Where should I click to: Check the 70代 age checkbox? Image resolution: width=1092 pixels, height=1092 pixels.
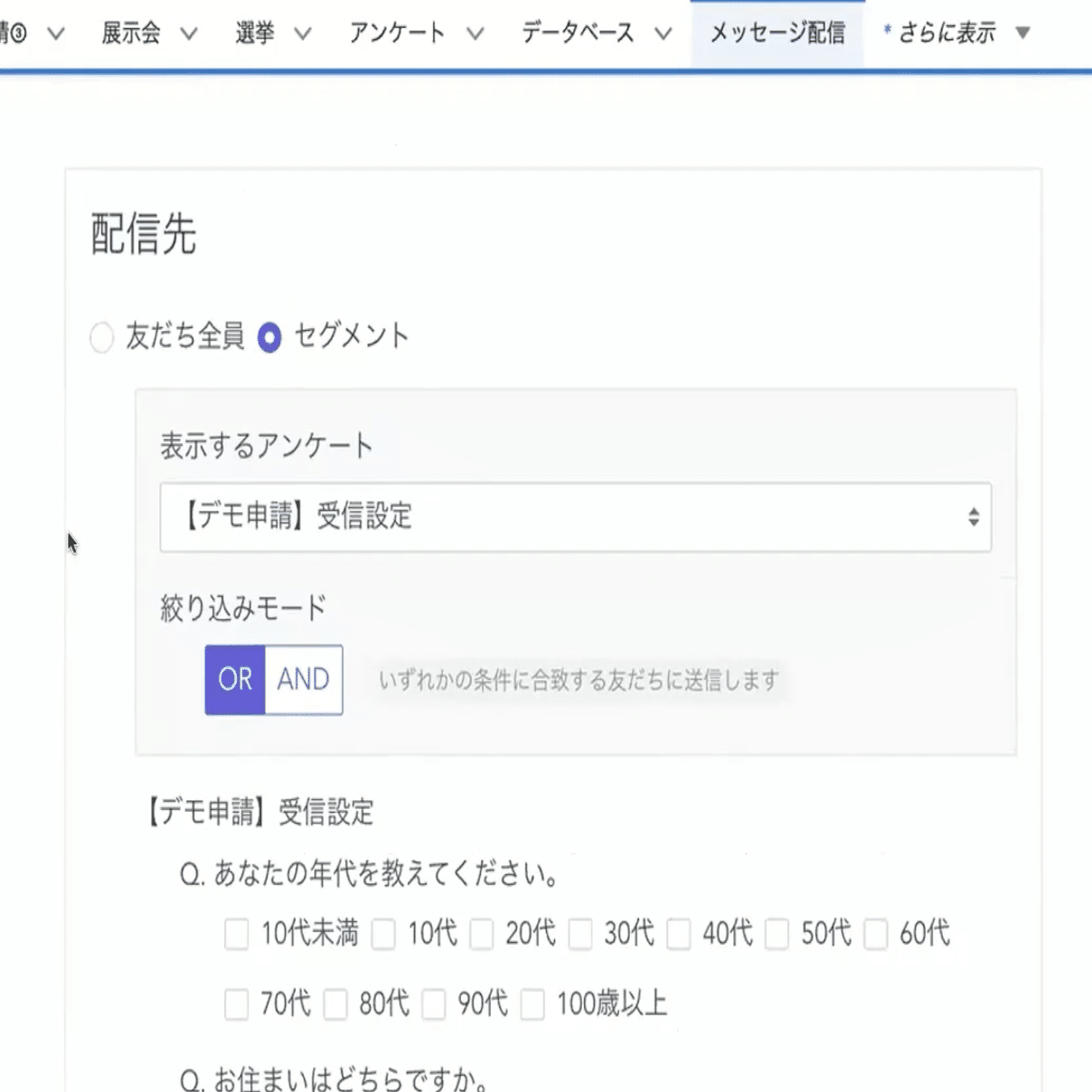pyautogui.click(x=237, y=1004)
